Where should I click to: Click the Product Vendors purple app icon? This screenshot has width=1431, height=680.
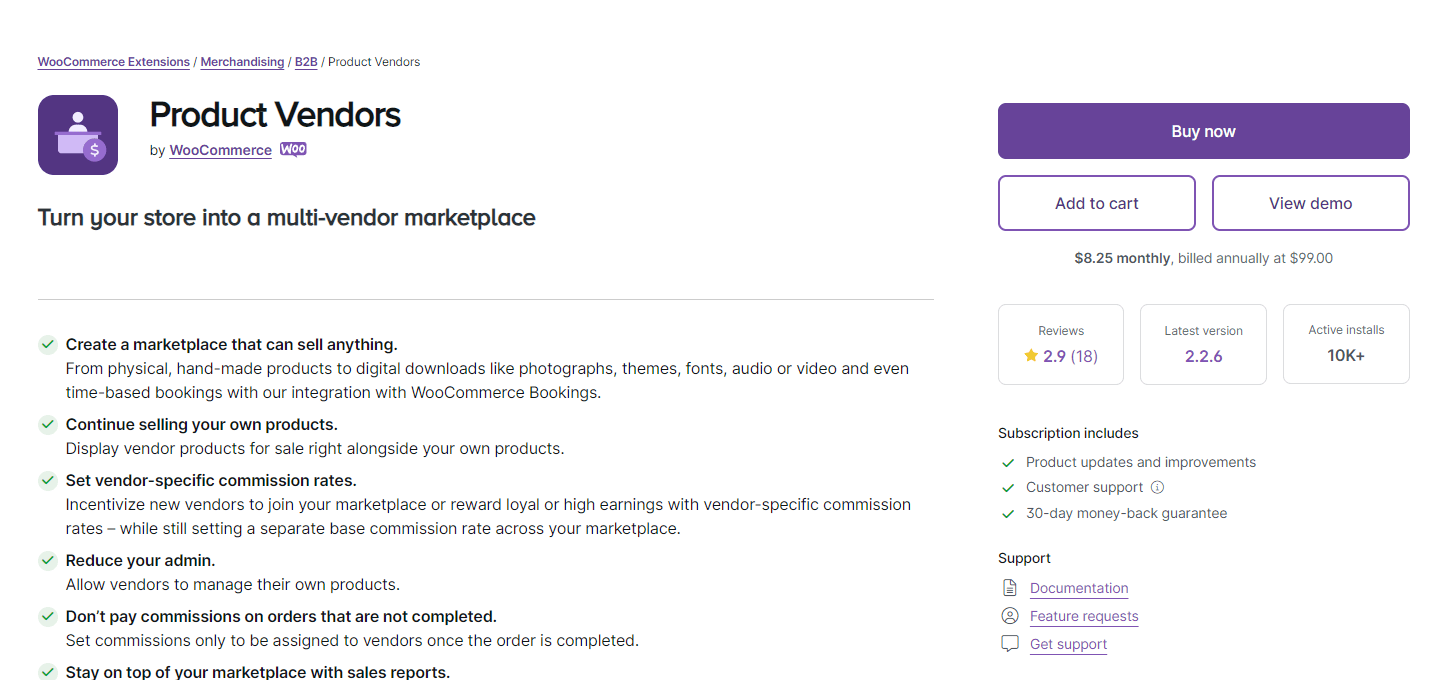78,135
